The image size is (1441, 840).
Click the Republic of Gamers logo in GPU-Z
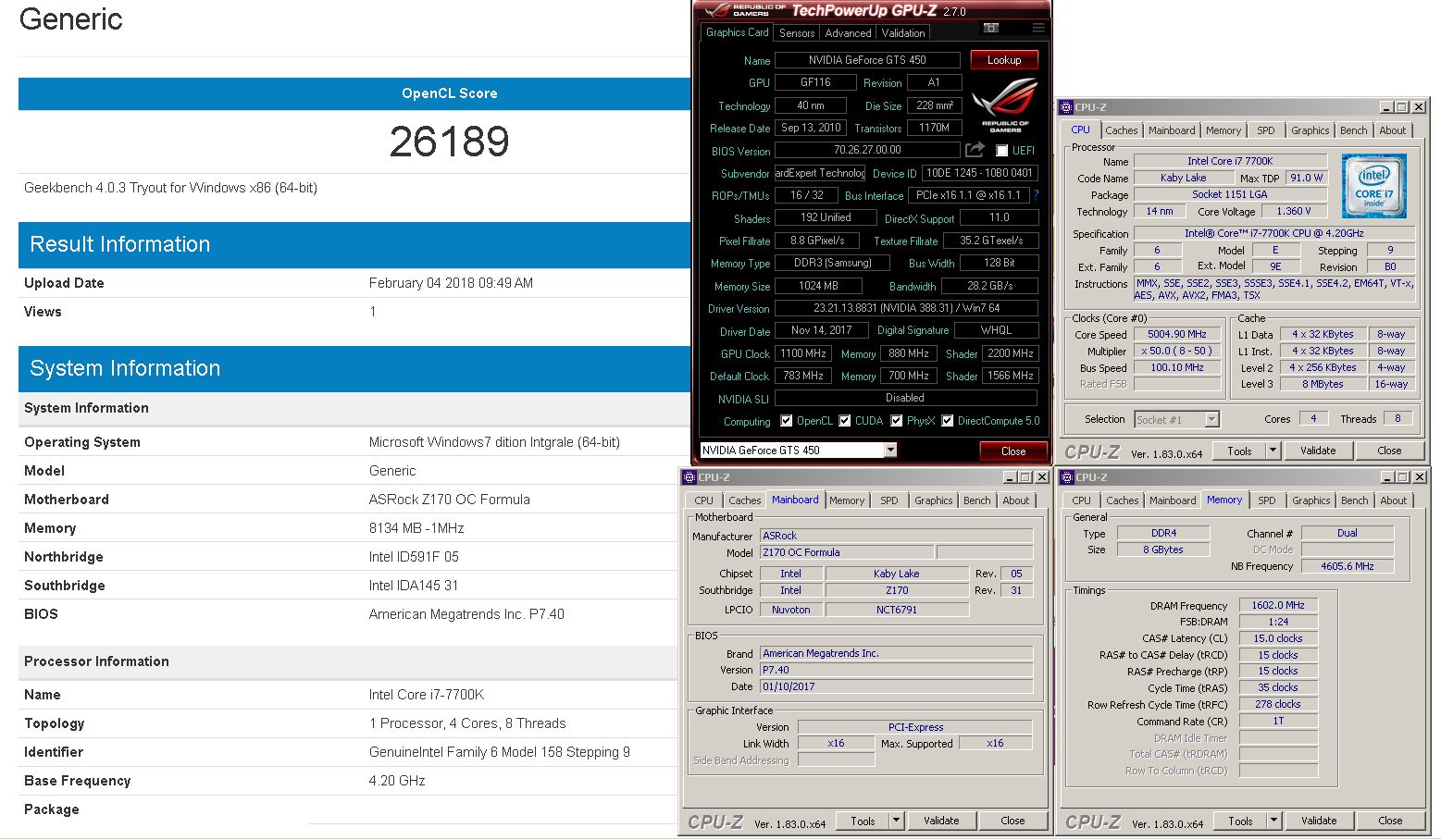click(1005, 105)
